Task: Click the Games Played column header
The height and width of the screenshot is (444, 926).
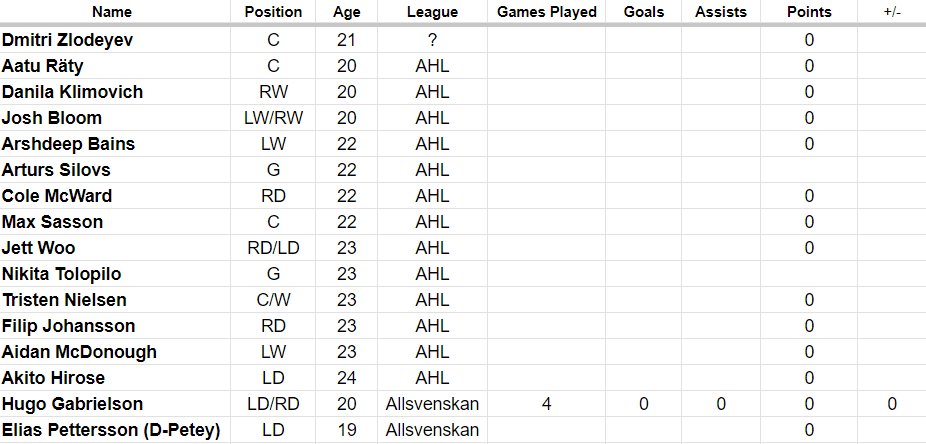Action: 546,12
